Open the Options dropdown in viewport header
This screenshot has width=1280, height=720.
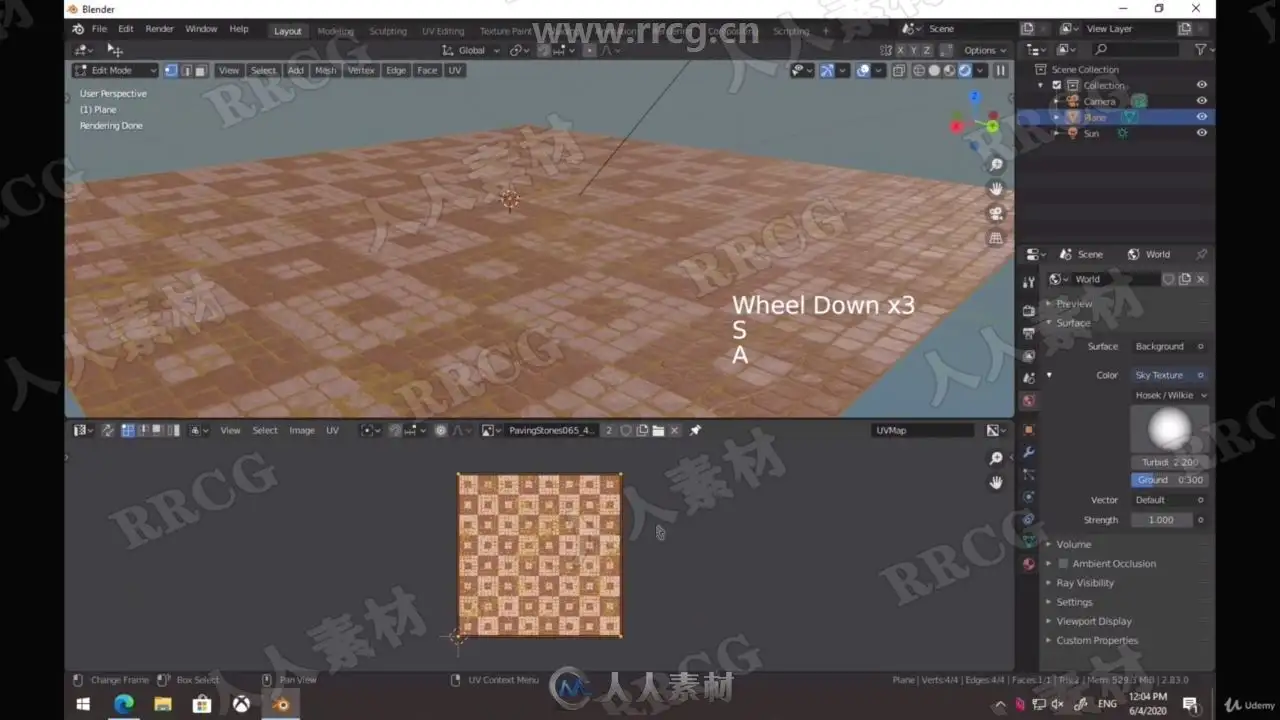coord(984,50)
